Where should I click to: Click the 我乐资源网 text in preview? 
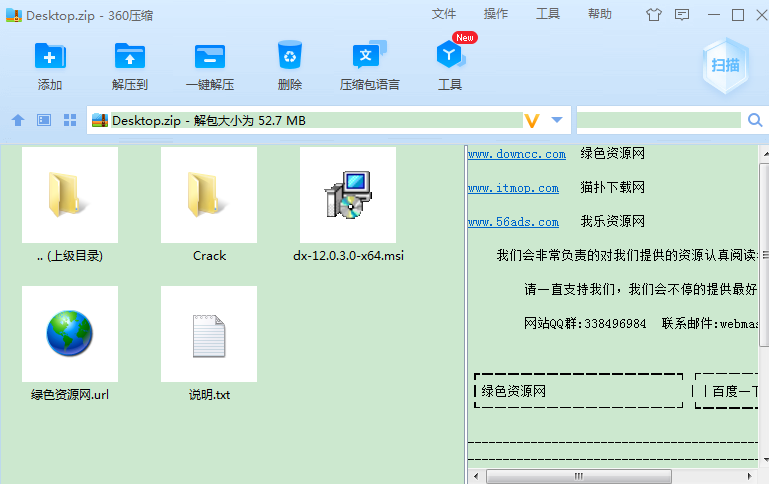[613, 221]
